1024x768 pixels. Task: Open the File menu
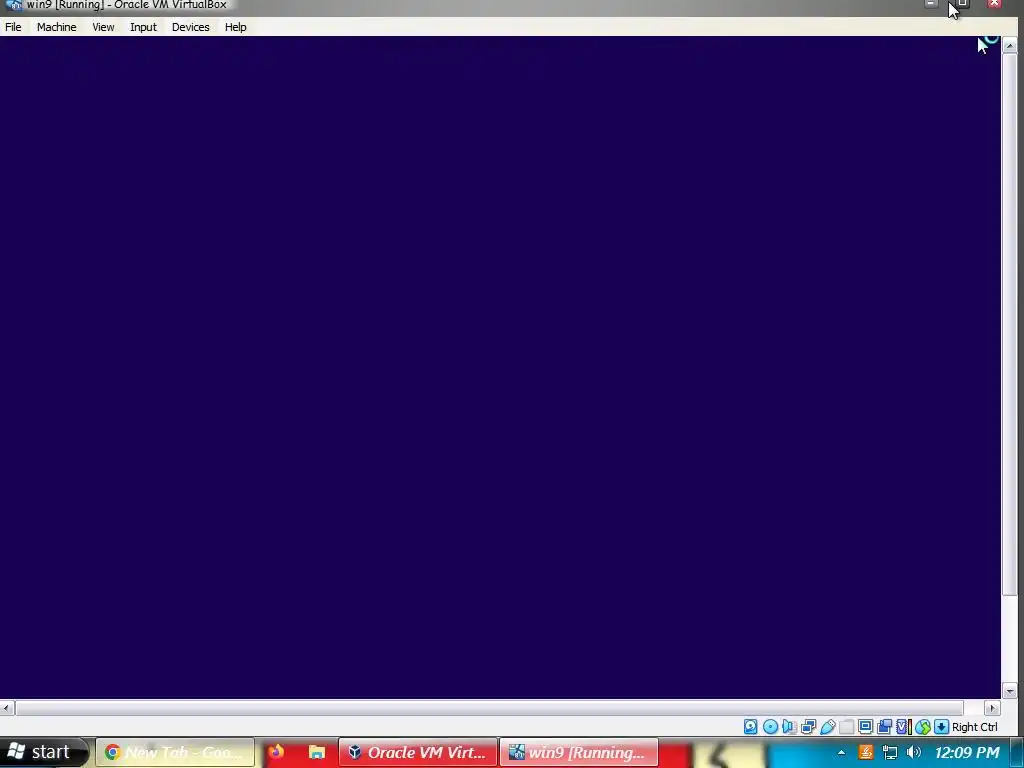click(x=13, y=27)
